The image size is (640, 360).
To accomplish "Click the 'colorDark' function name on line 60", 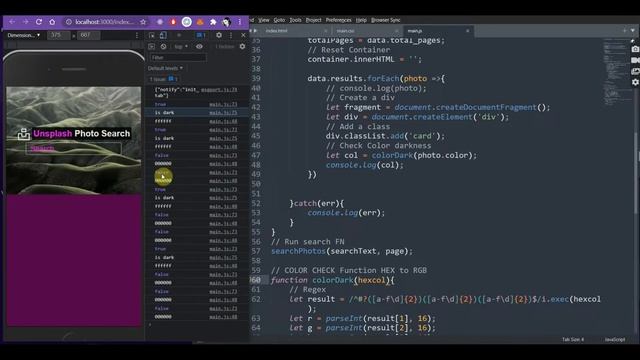I will [333, 280].
